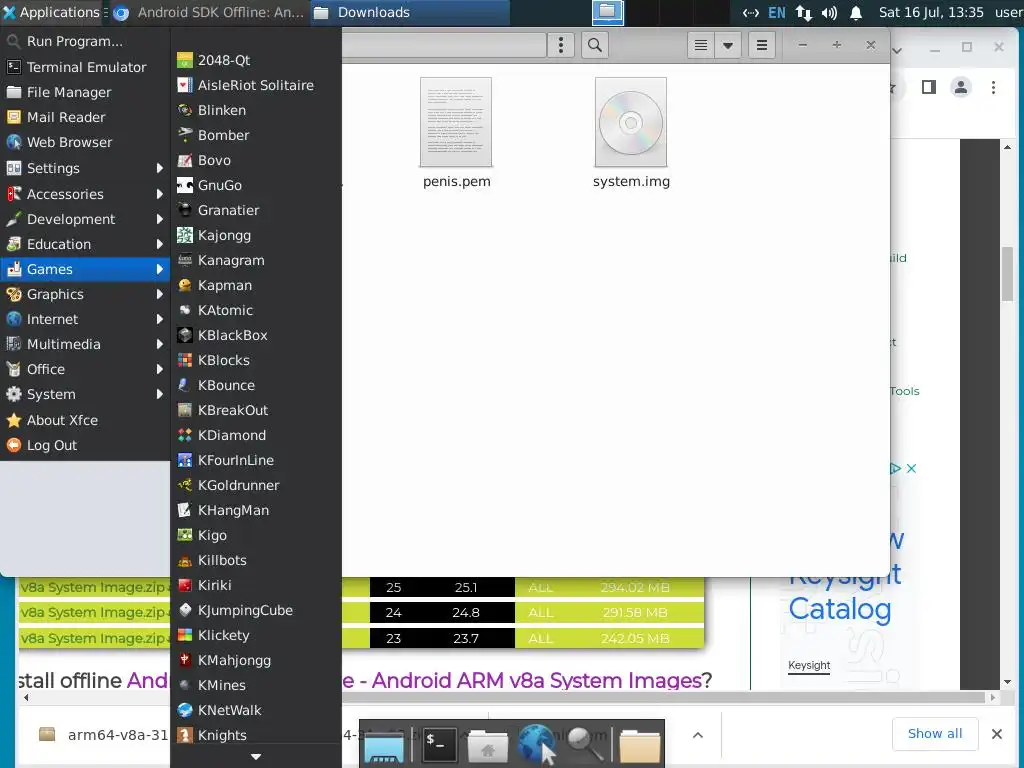Image resolution: width=1024 pixels, height=768 pixels.
Task: Select the system.img file
Action: click(x=631, y=134)
